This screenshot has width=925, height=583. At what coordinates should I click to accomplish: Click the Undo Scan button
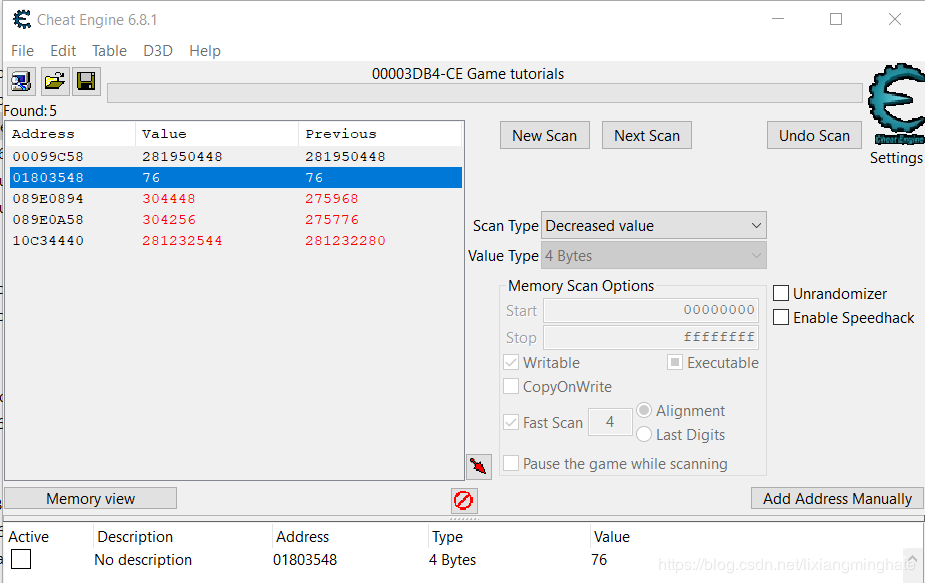(814, 136)
